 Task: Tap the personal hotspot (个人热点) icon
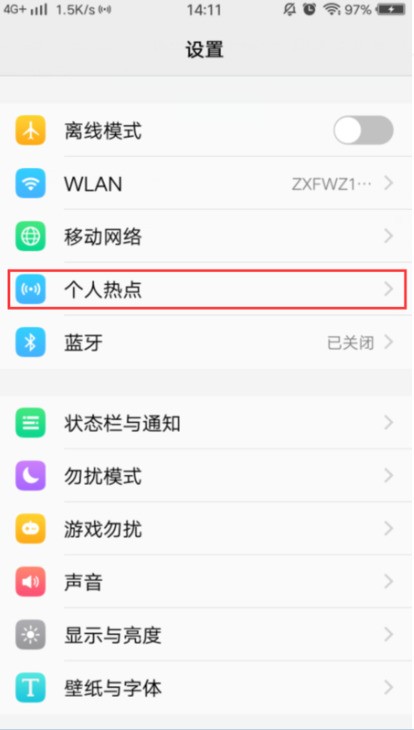(30, 290)
